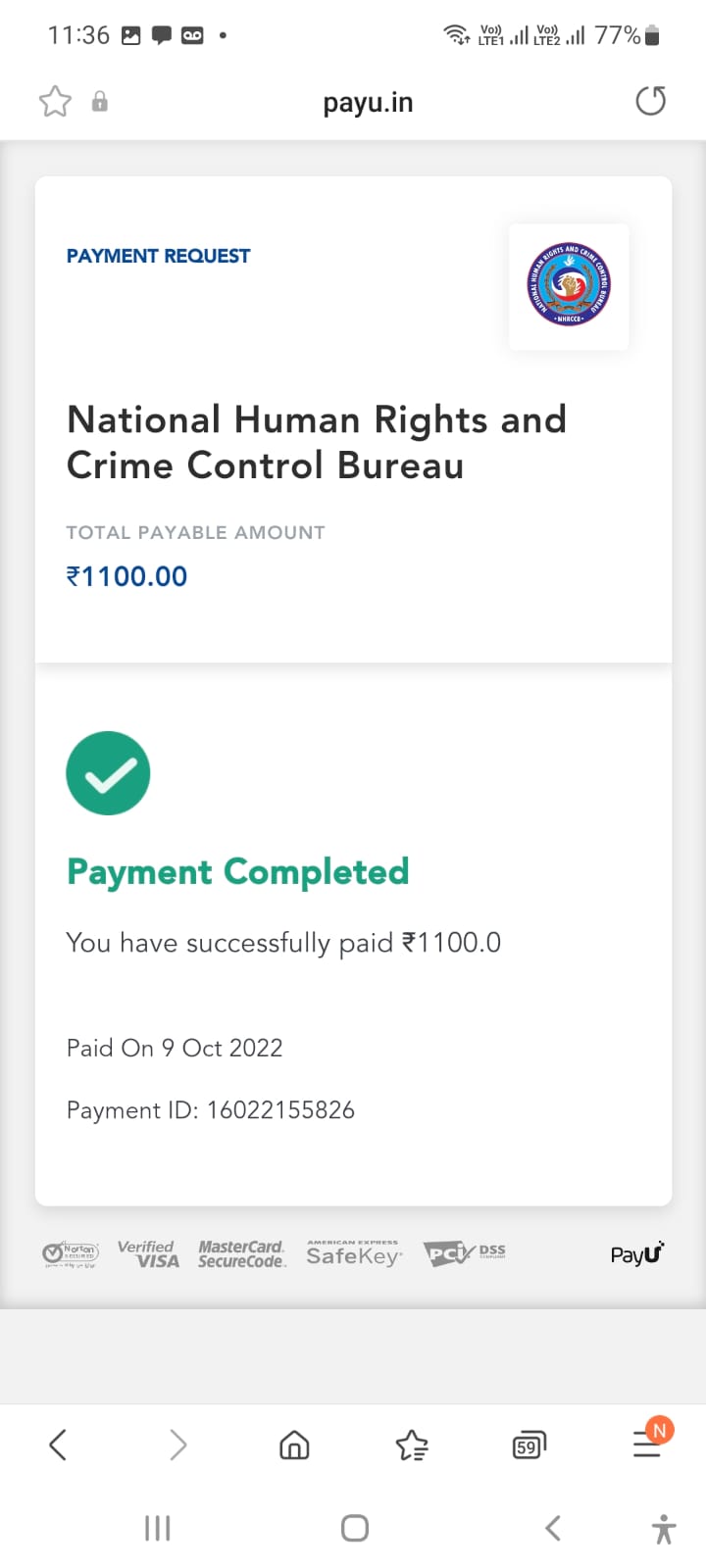Screen dimensions: 706x1568
Task: Tap the NHRCCB organization logo
Action: pos(569,285)
